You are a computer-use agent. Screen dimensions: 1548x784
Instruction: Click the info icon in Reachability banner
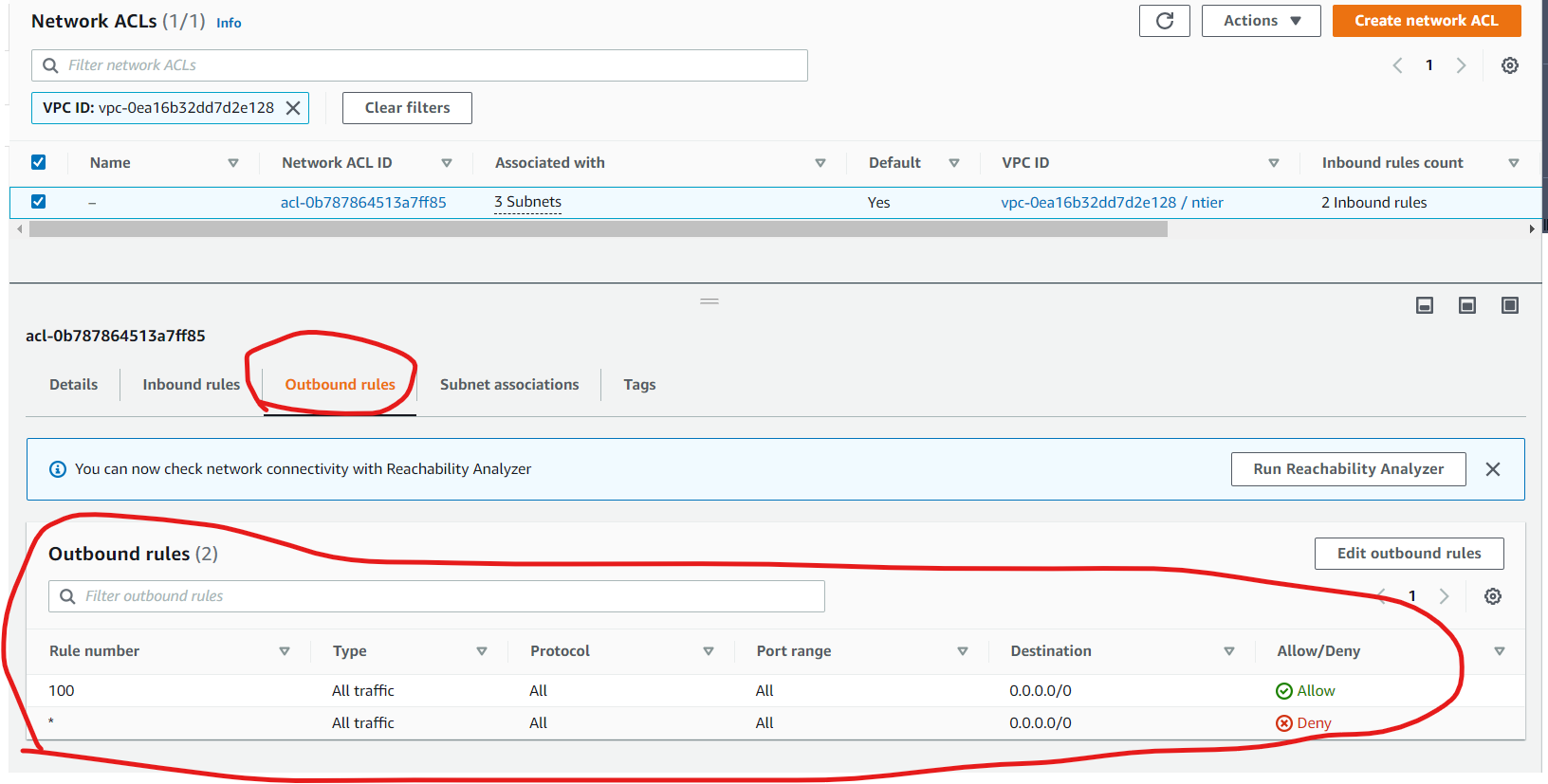[x=58, y=469]
